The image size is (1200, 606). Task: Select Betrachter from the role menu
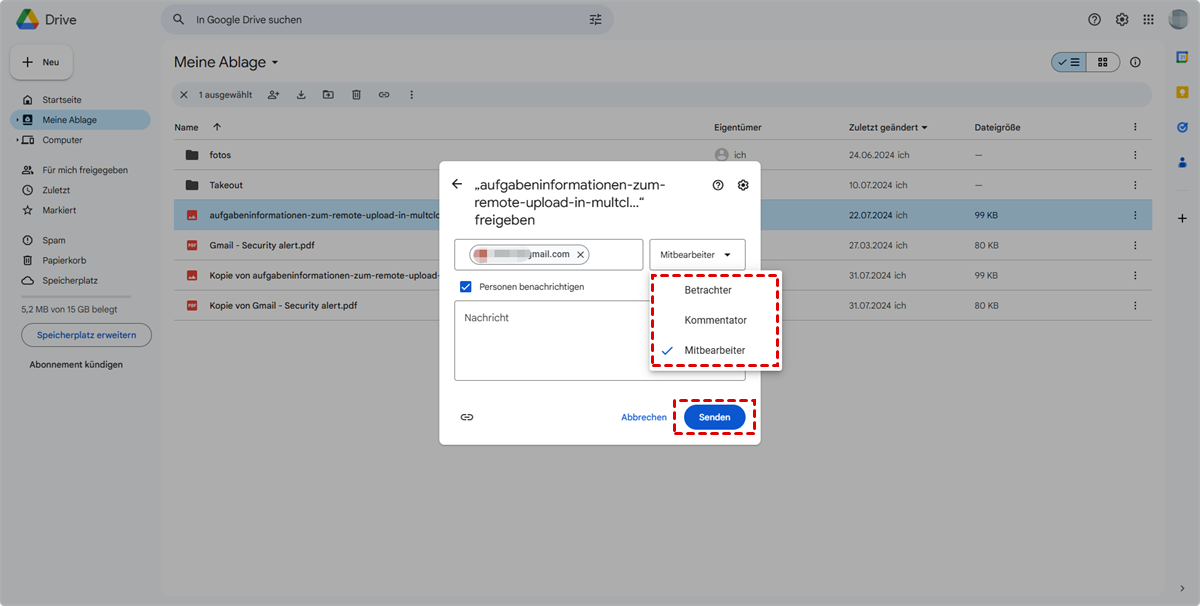click(707, 290)
